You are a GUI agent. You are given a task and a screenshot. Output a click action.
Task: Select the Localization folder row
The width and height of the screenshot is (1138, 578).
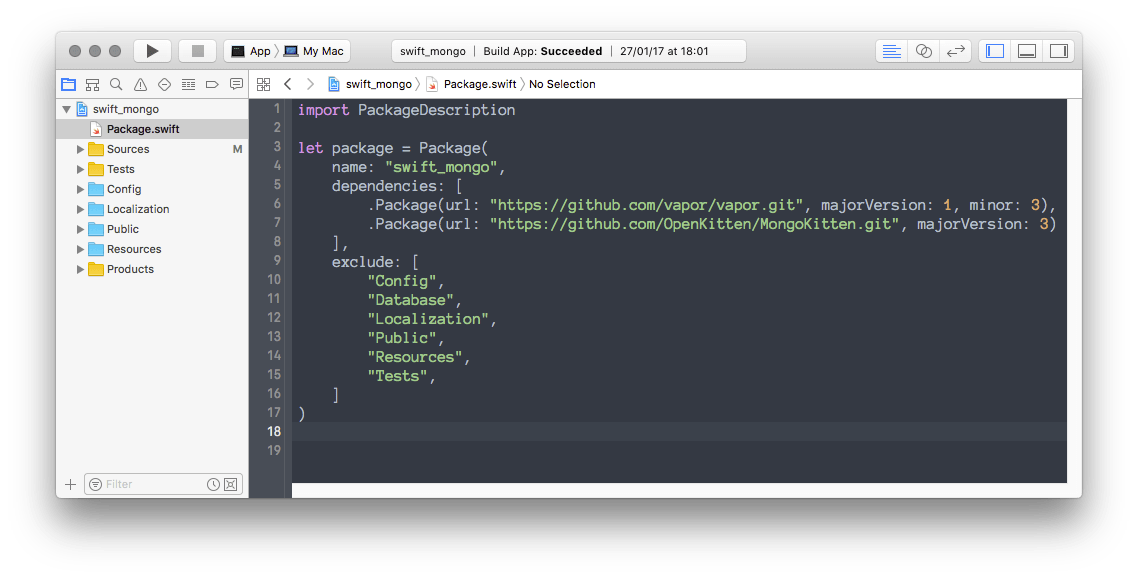coord(152,209)
